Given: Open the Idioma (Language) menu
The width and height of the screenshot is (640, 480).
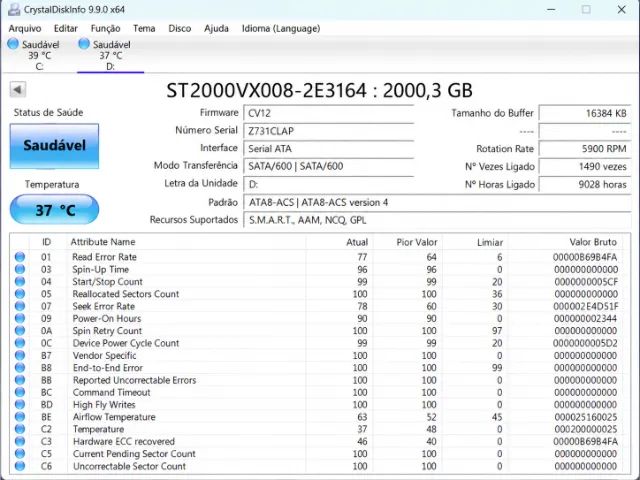Looking at the screenshot, I should click(281, 29).
